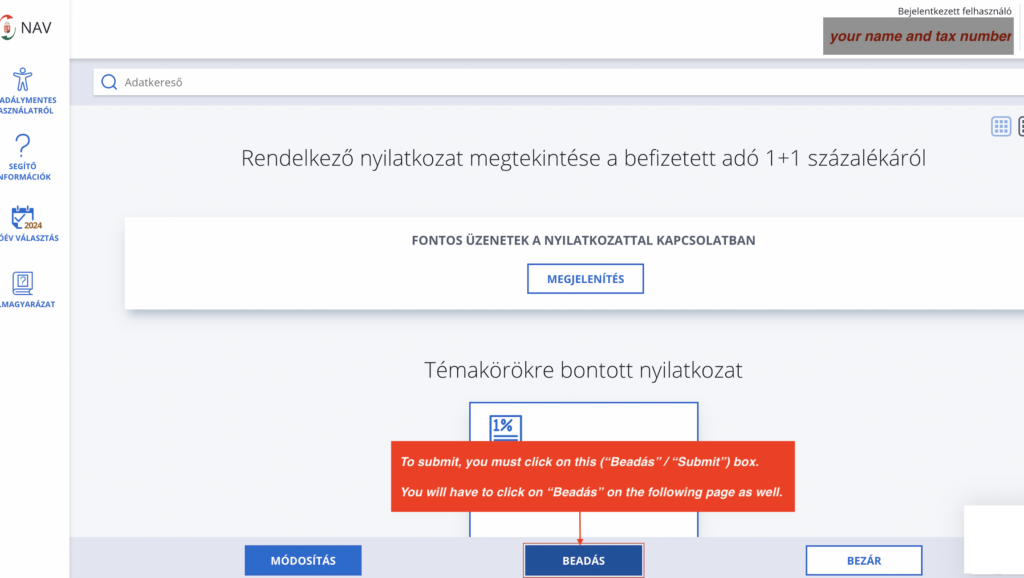Open the question mark help icon
1024x578 pixels.
[x=22, y=145]
